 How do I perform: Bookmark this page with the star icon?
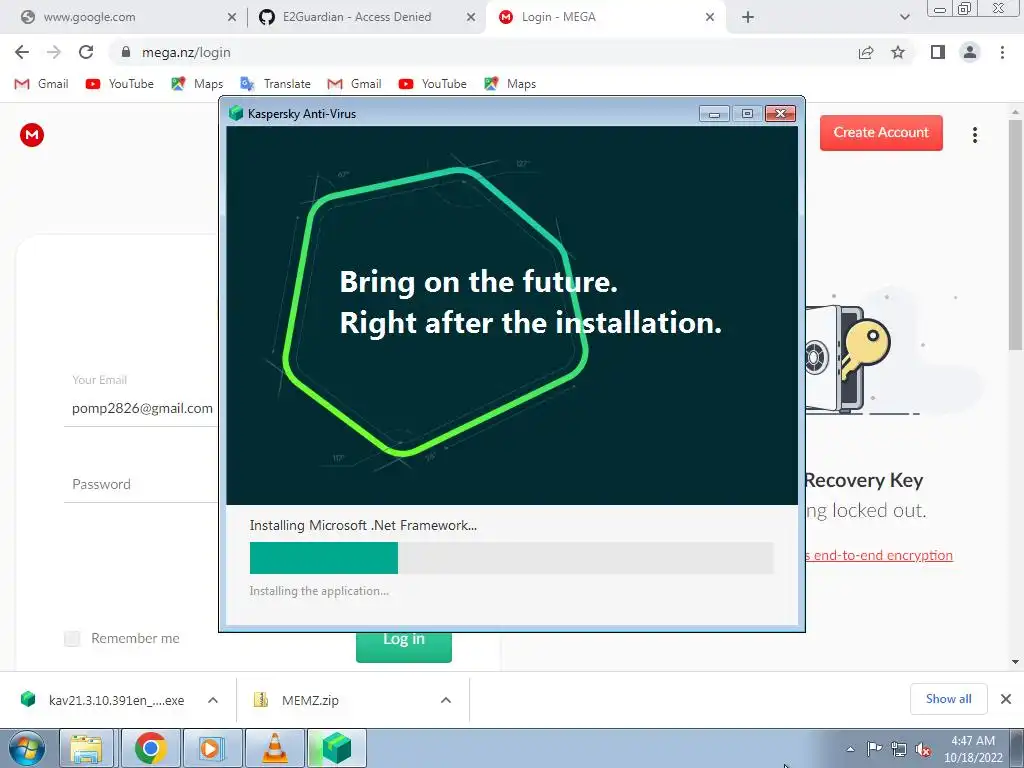[898, 52]
